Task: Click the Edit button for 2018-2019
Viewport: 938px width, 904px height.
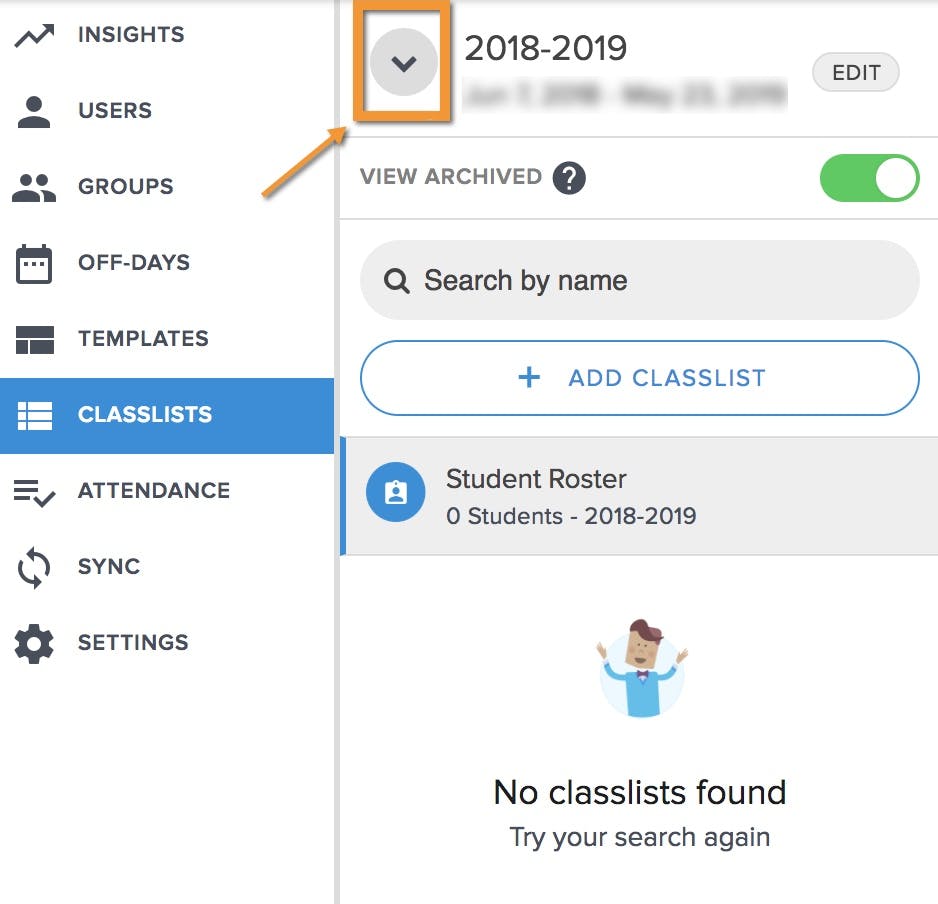Action: click(x=855, y=72)
